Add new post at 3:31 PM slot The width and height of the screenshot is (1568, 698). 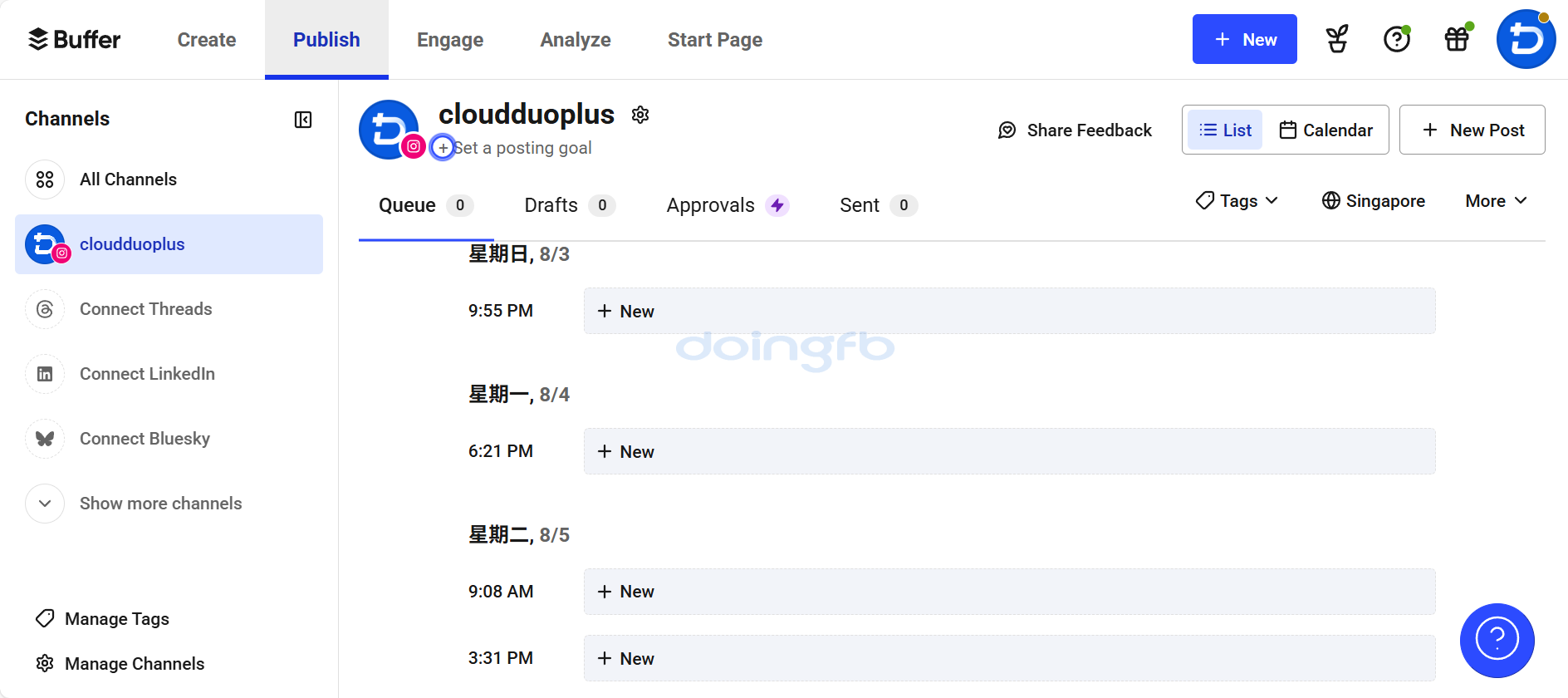pos(1009,658)
